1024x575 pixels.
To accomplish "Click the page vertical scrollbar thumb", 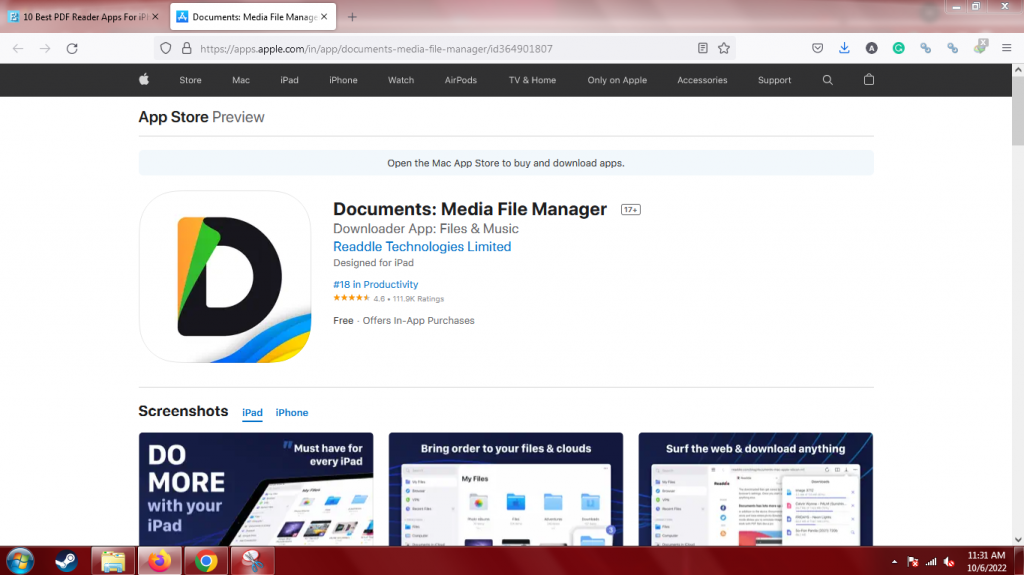I will (1017, 110).
